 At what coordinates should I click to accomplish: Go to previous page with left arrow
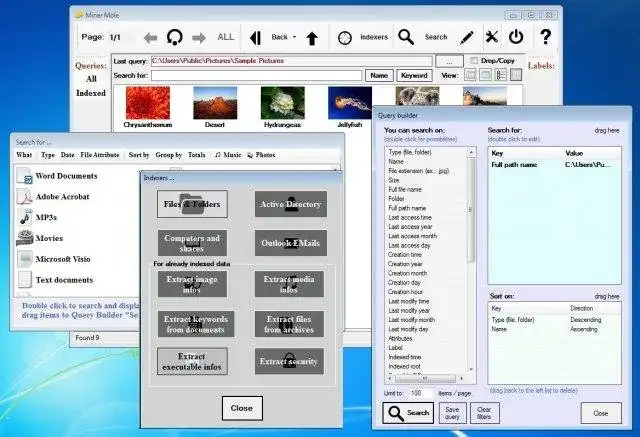pyautogui.click(x=150, y=38)
